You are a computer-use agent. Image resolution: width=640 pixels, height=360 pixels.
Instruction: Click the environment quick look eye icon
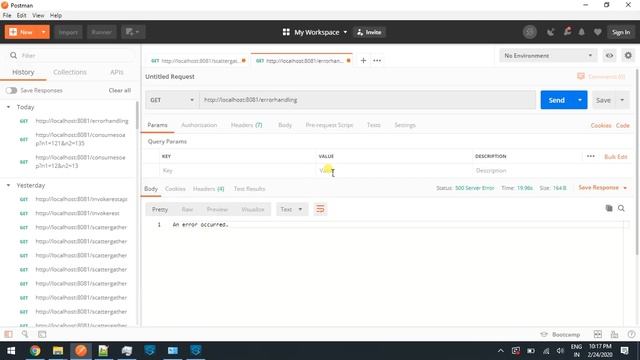[x=609, y=56]
